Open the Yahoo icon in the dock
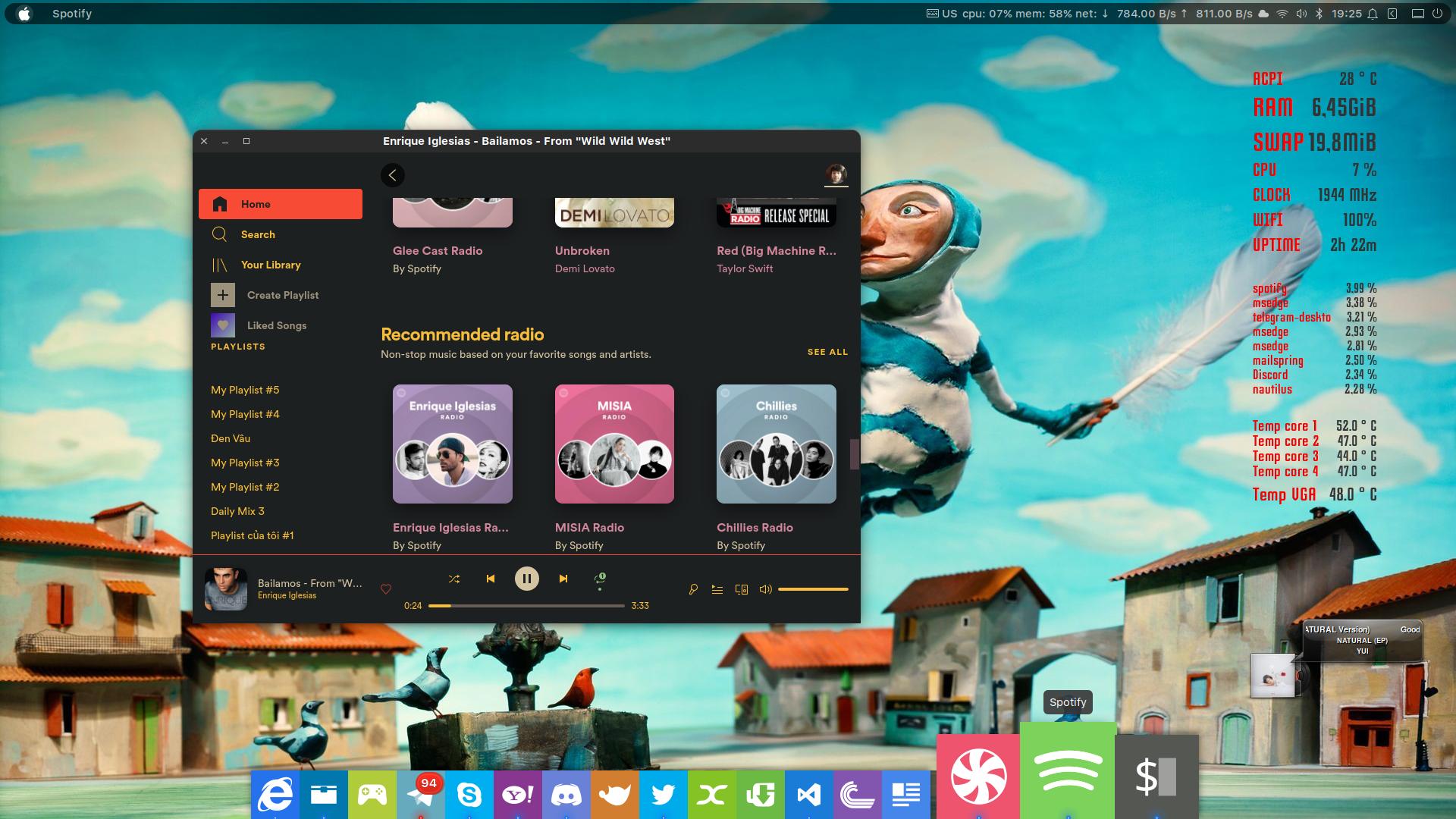1456x819 pixels. pos(518,795)
